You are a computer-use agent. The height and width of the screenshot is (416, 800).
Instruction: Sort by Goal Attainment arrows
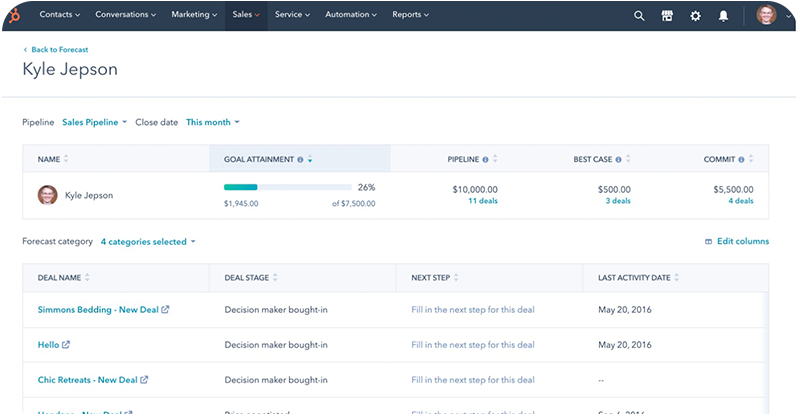pos(310,159)
